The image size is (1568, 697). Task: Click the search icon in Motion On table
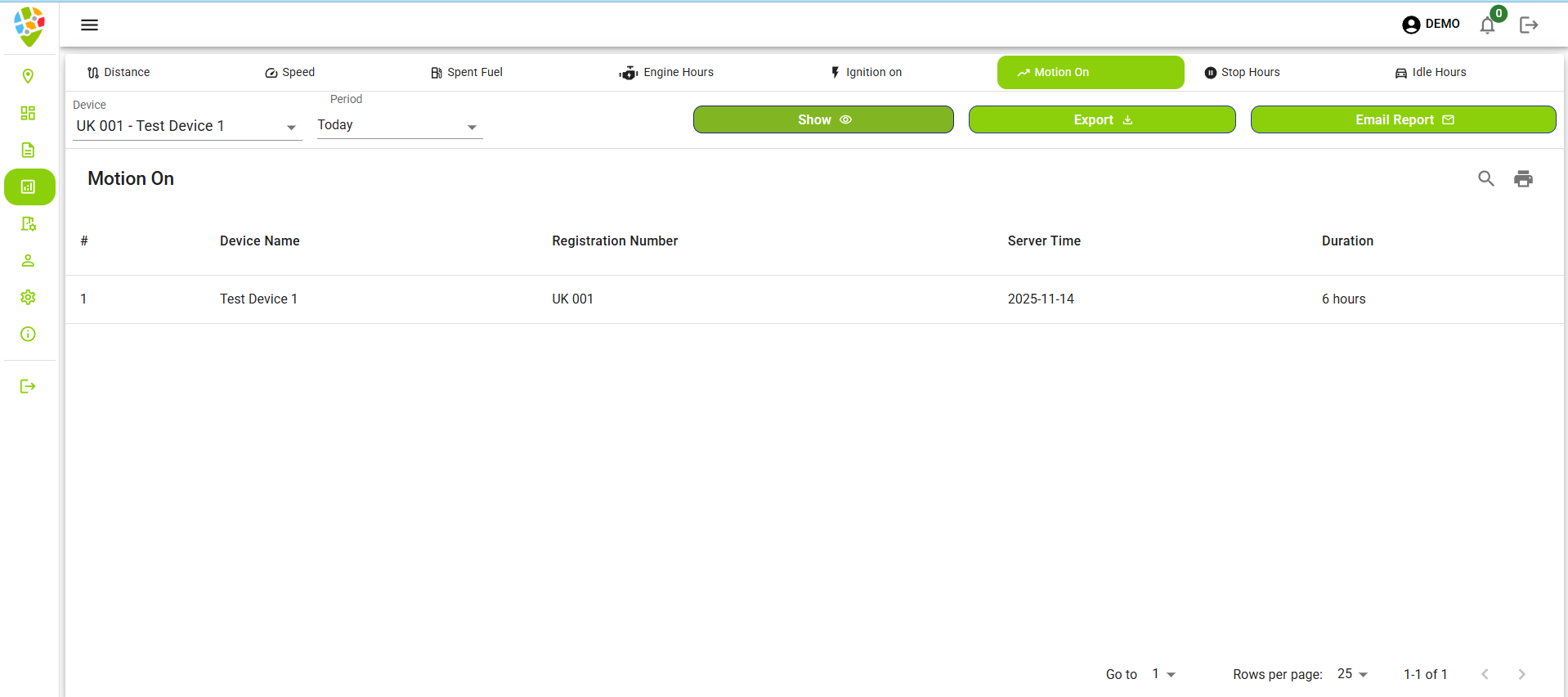tap(1485, 178)
